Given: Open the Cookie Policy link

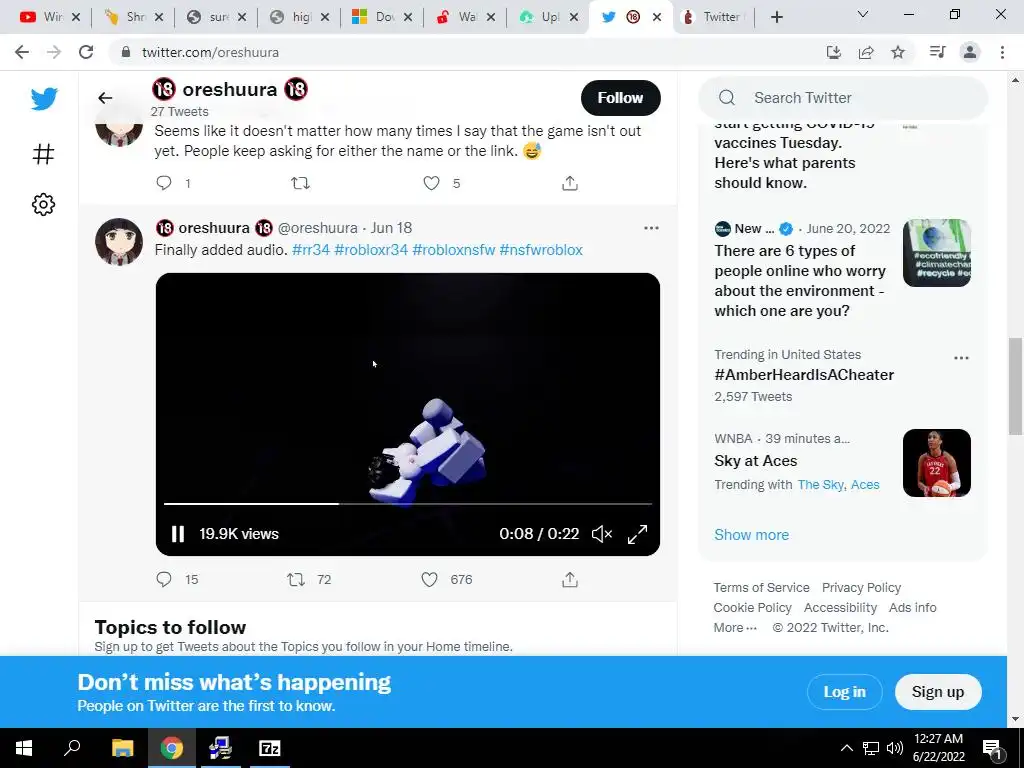Looking at the screenshot, I should click(x=752, y=608).
